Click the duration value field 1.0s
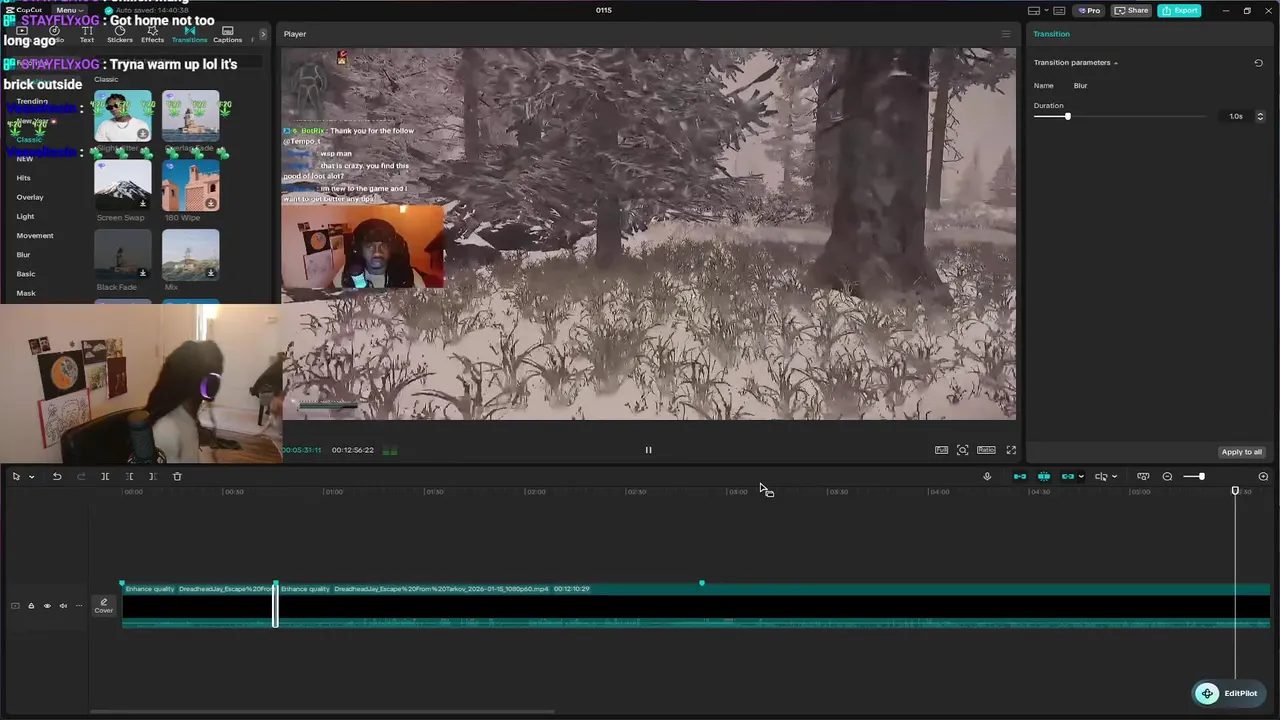This screenshot has height=720, width=1280. pyautogui.click(x=1236, y=117)
